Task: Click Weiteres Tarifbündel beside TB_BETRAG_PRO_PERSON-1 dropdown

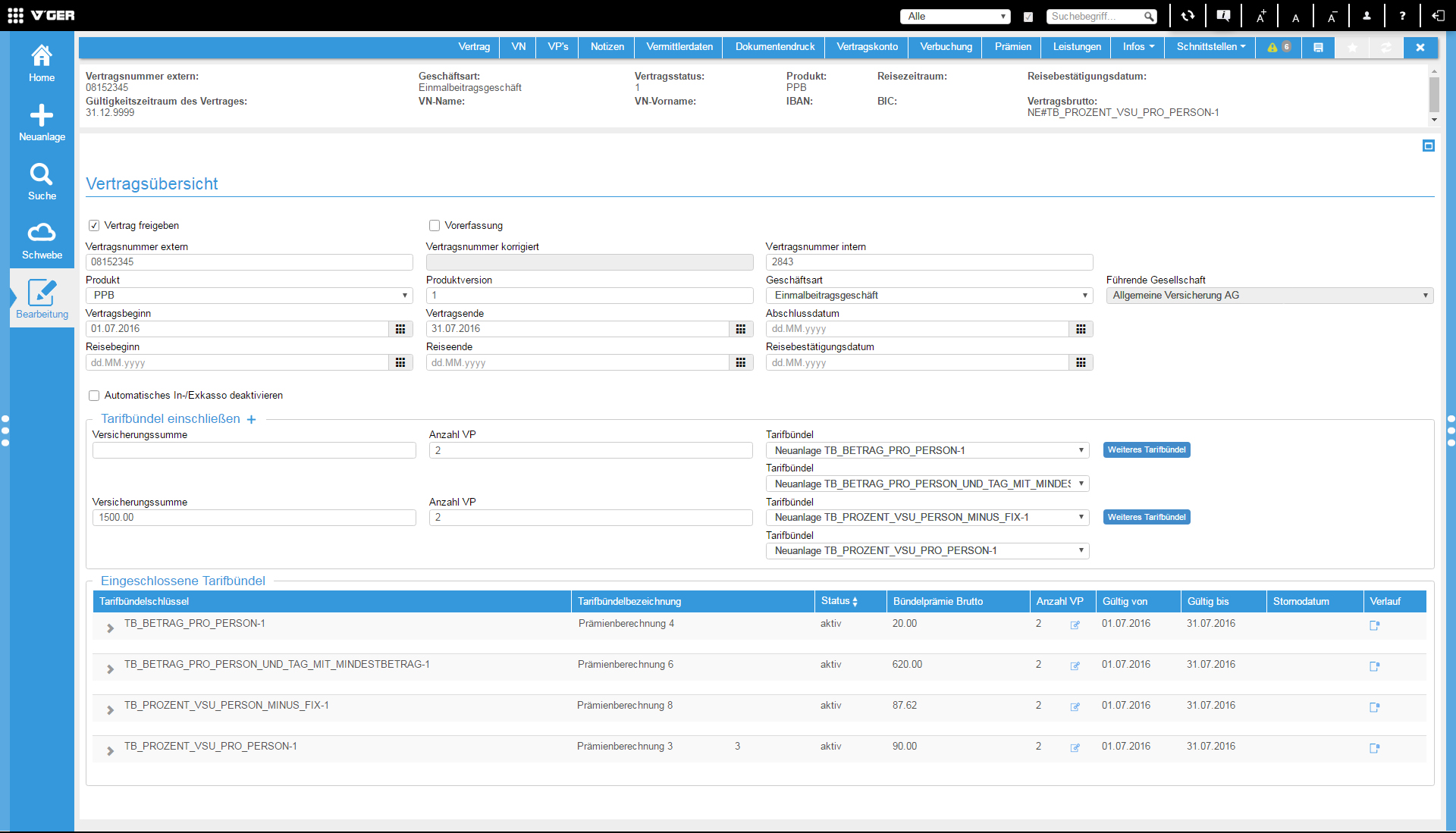Action: [1147, 450]
